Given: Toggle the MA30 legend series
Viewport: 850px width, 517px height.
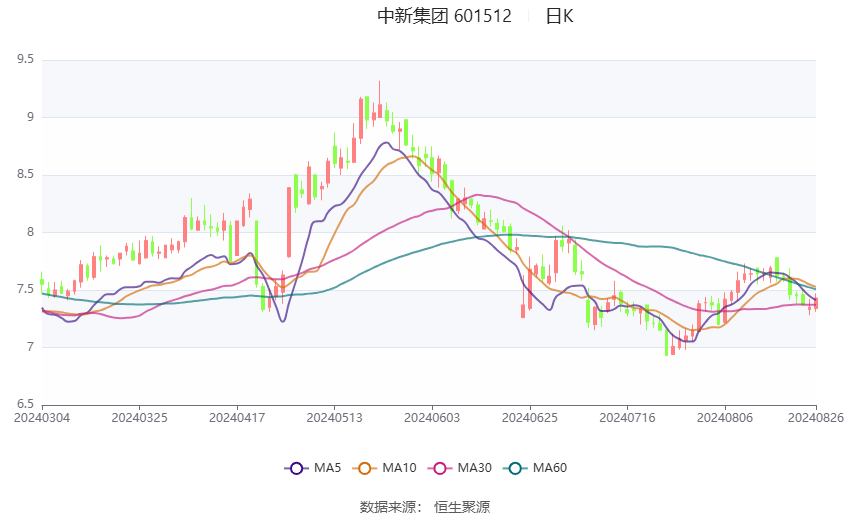Looking at the screenshot, I should point(460,468).
